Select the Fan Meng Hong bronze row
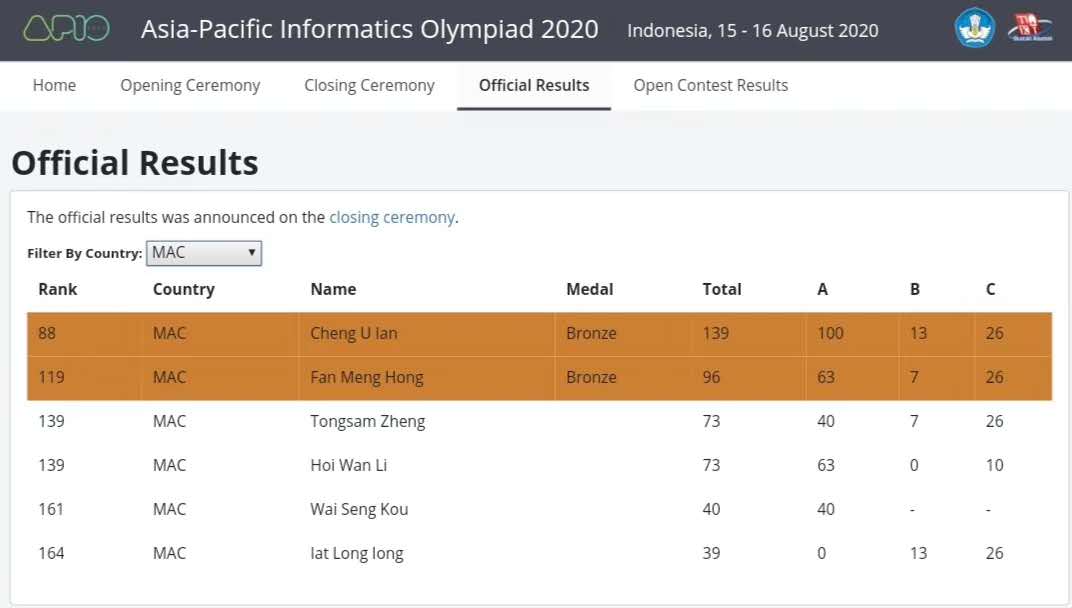 point(367,378)
